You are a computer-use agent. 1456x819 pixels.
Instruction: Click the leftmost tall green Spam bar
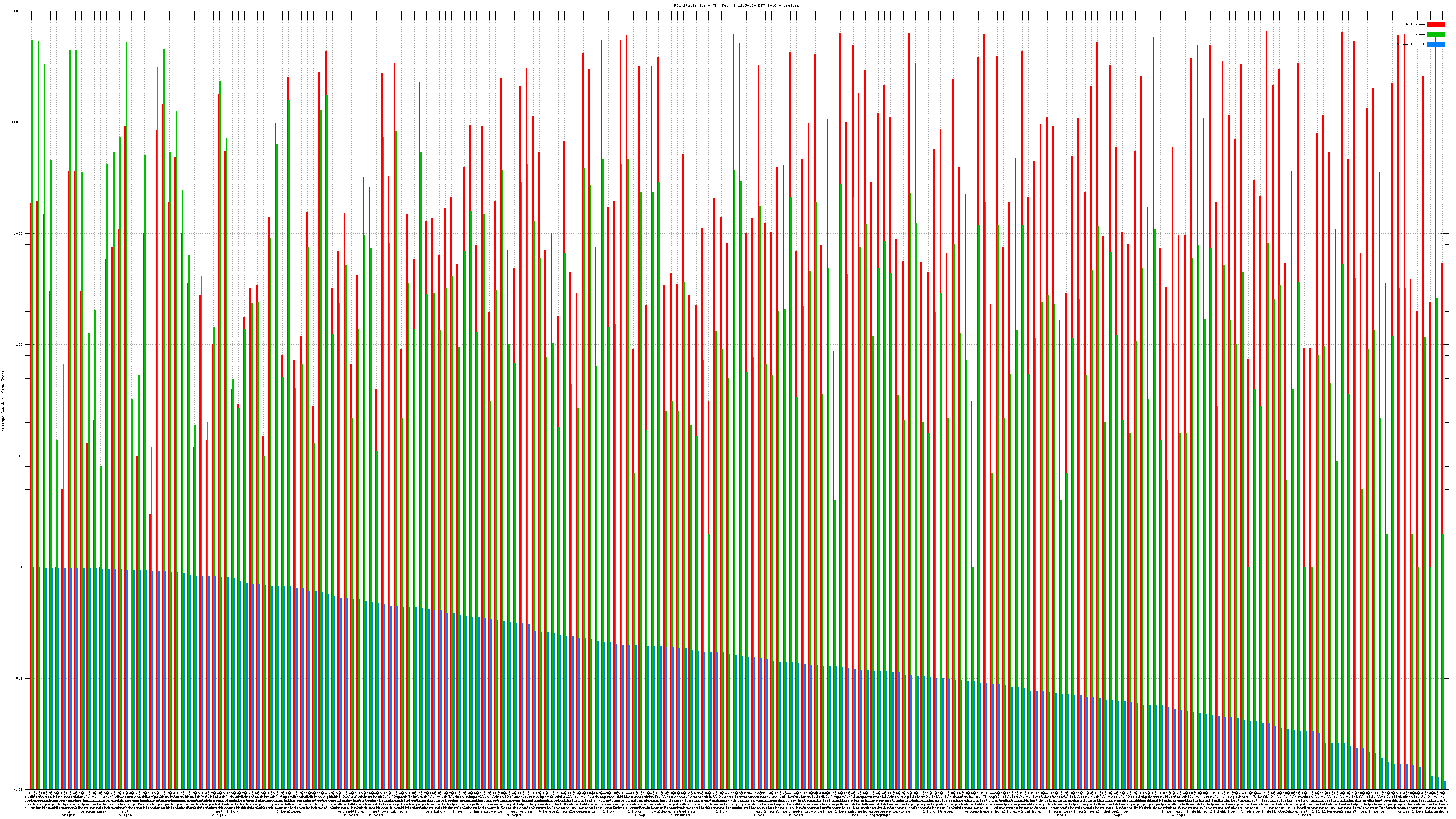point(32,283)
